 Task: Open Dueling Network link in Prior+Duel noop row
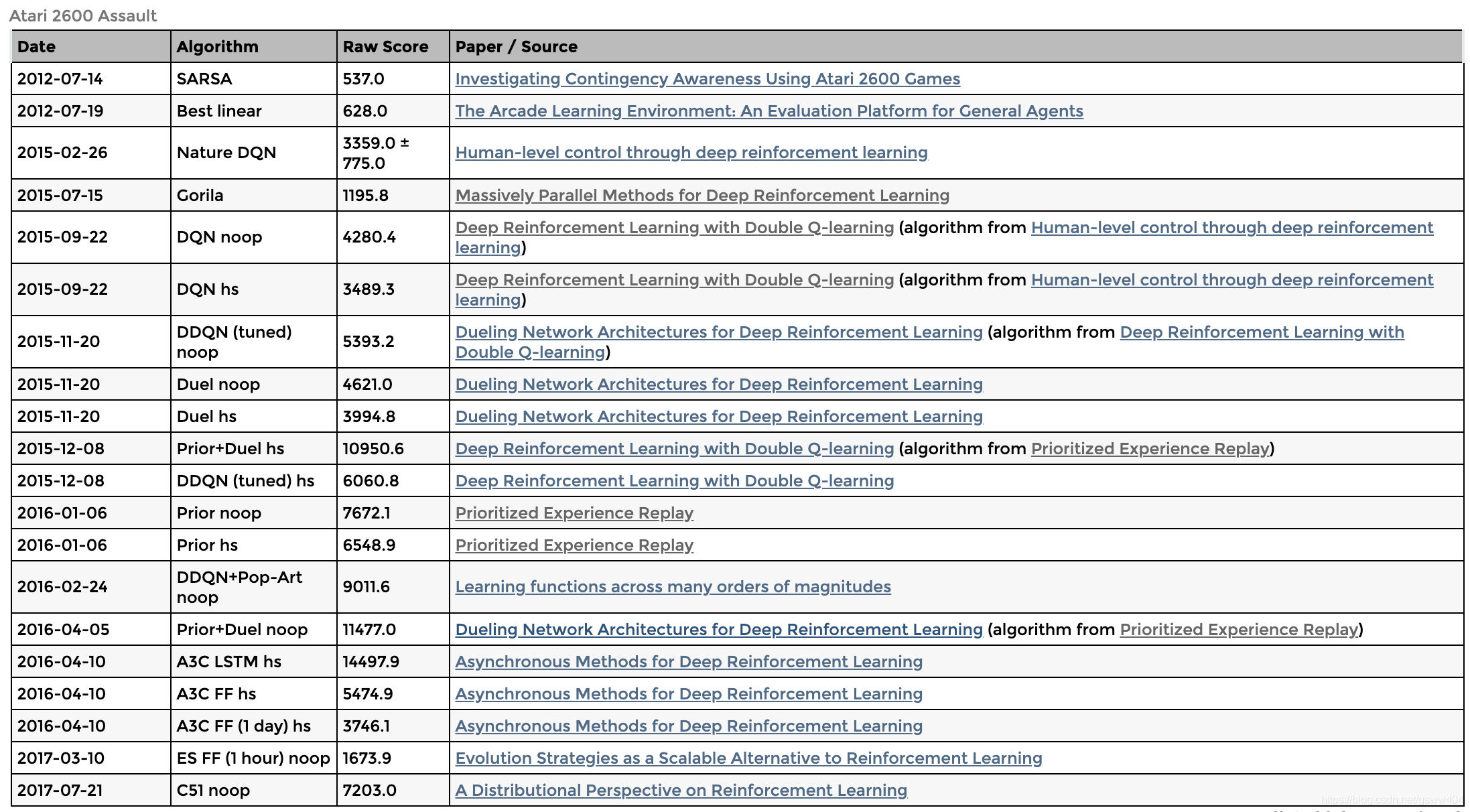pos(719,630)
